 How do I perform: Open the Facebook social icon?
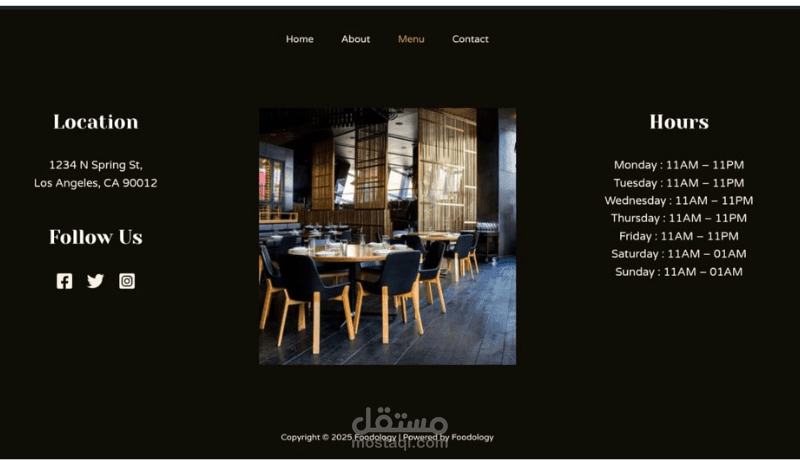click(x=64, y=281)
